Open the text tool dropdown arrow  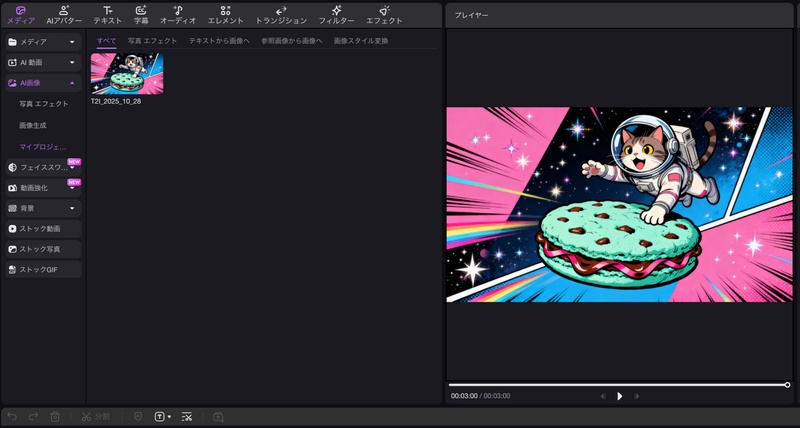click(169, 417)
